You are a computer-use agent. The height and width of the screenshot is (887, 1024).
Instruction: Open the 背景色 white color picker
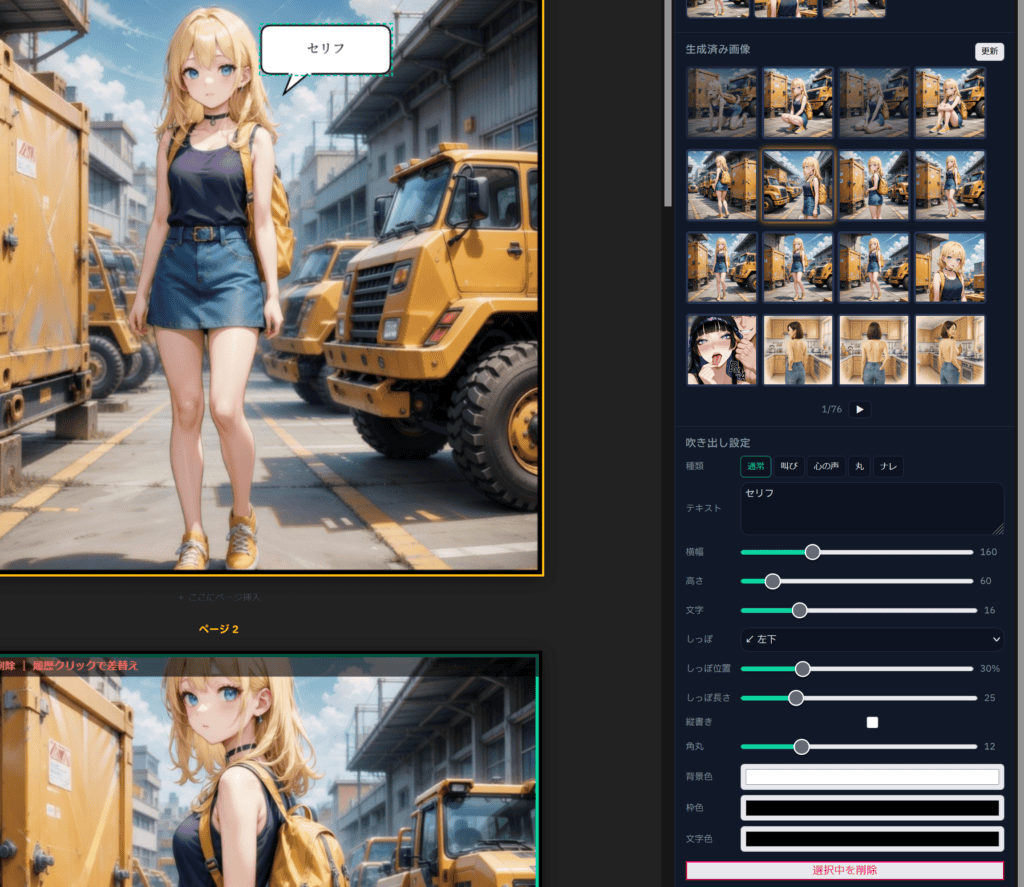pyautogui.click(x=871, y=777)
